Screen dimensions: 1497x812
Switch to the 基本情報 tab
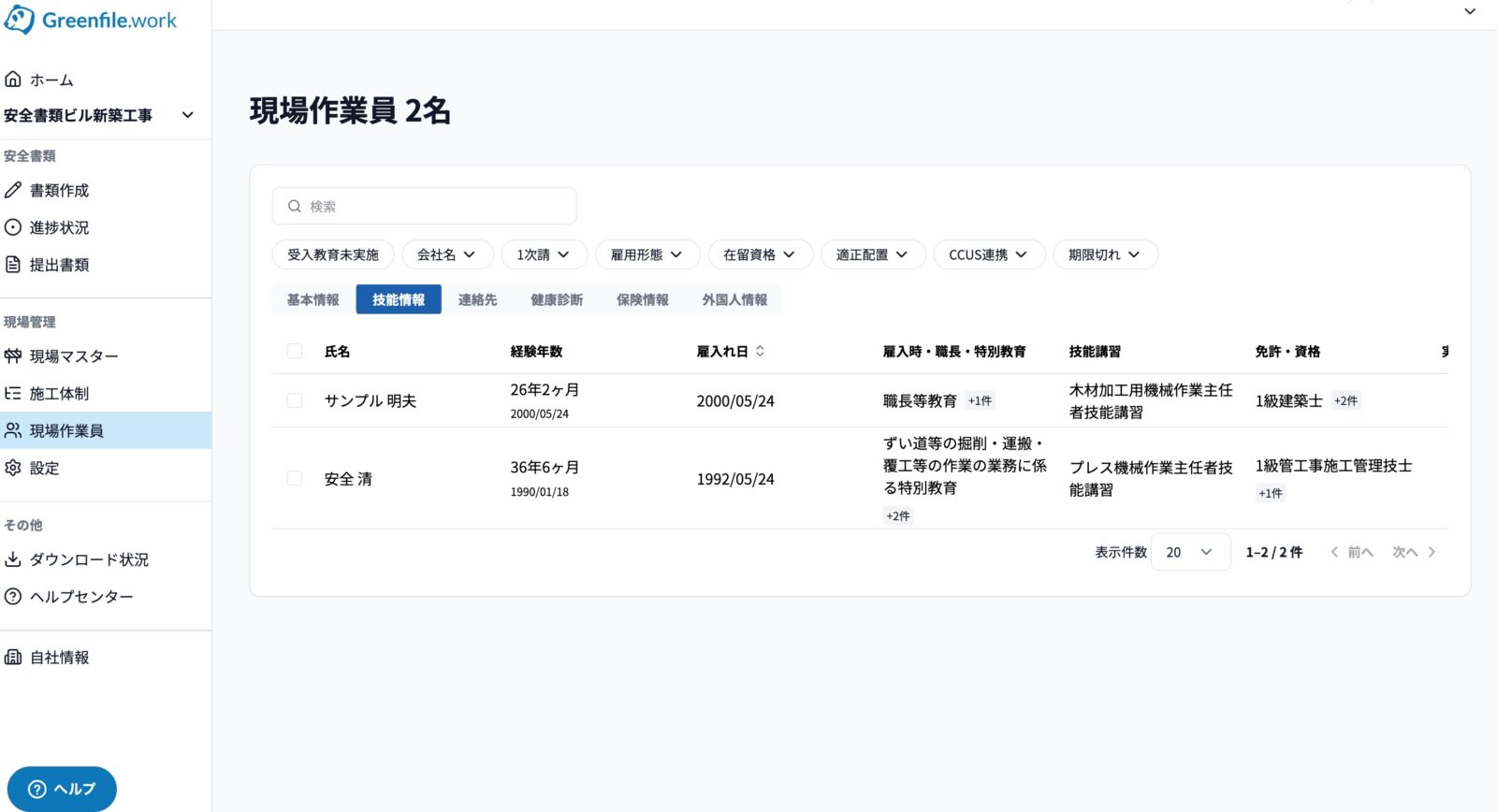(x=313, y=299)
